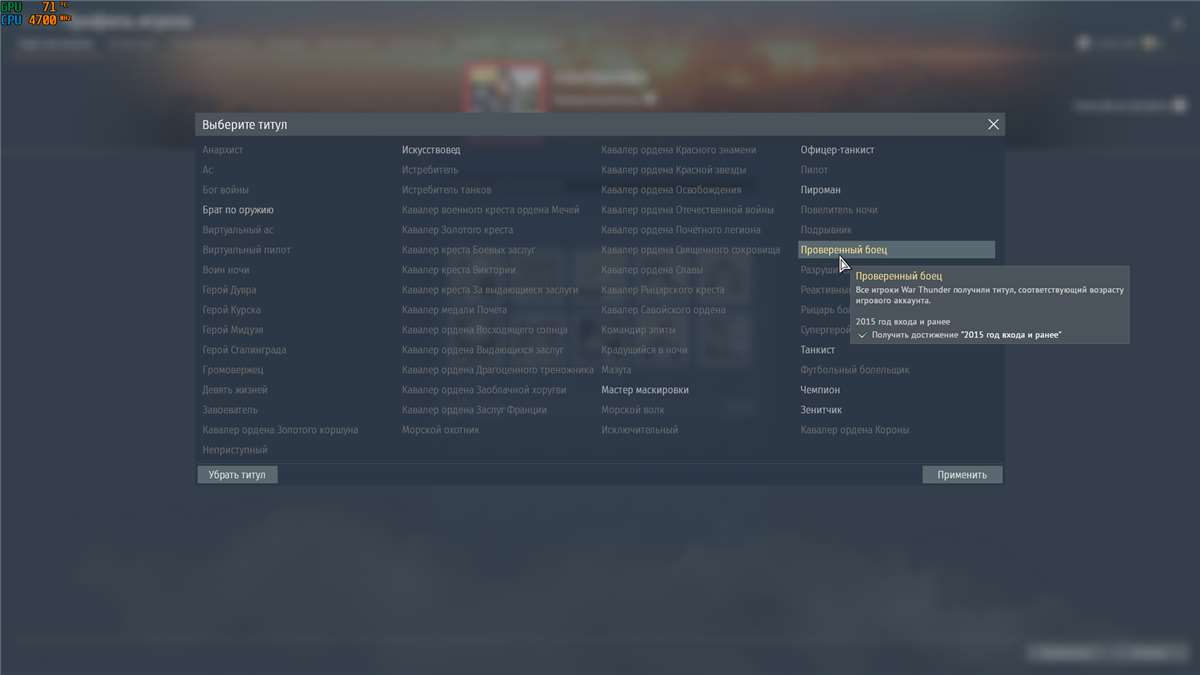This screenshot has width=1200, height=675.
Task: Select Кавалер ордена Освобождения
Action: (671, 190)
